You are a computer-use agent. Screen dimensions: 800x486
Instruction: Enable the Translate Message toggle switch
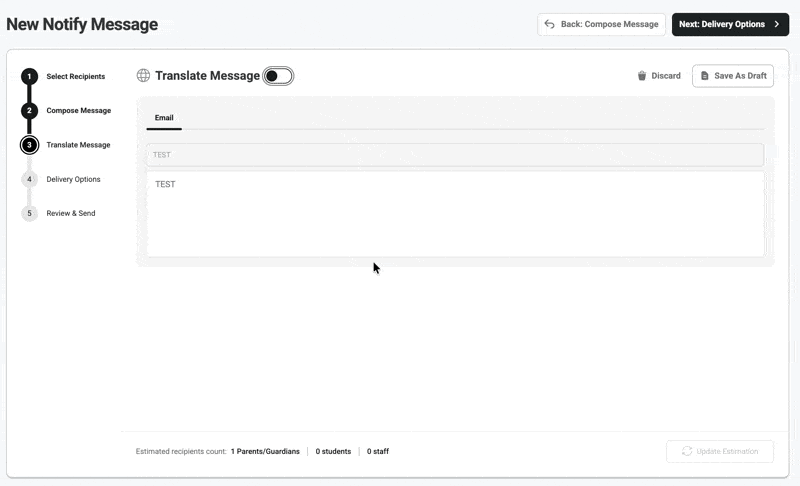278,76
